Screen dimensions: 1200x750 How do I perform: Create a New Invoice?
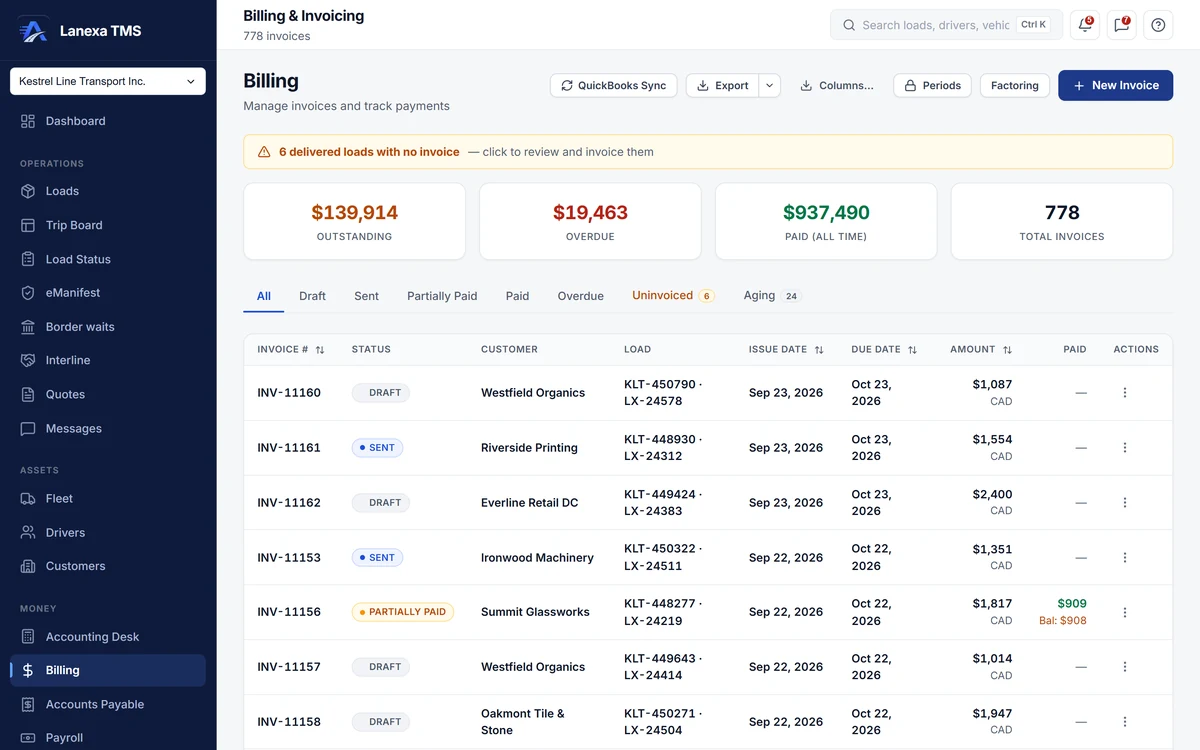(1115, 86)
